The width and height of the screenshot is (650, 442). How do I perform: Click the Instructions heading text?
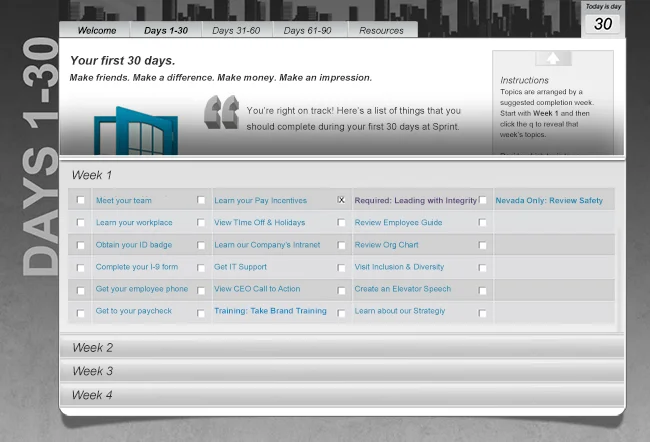tap(524, 80)
